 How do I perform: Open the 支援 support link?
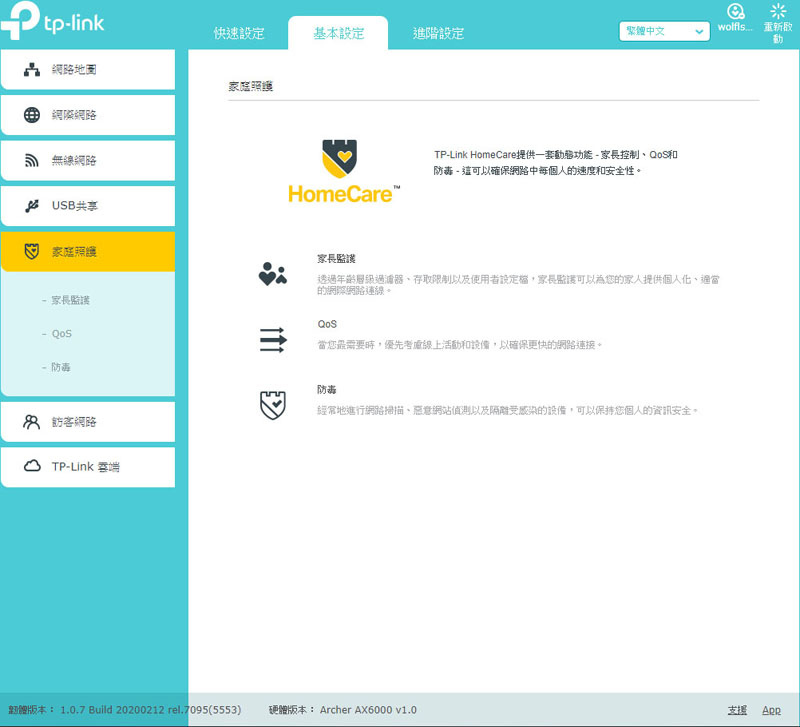click(737, 710)
